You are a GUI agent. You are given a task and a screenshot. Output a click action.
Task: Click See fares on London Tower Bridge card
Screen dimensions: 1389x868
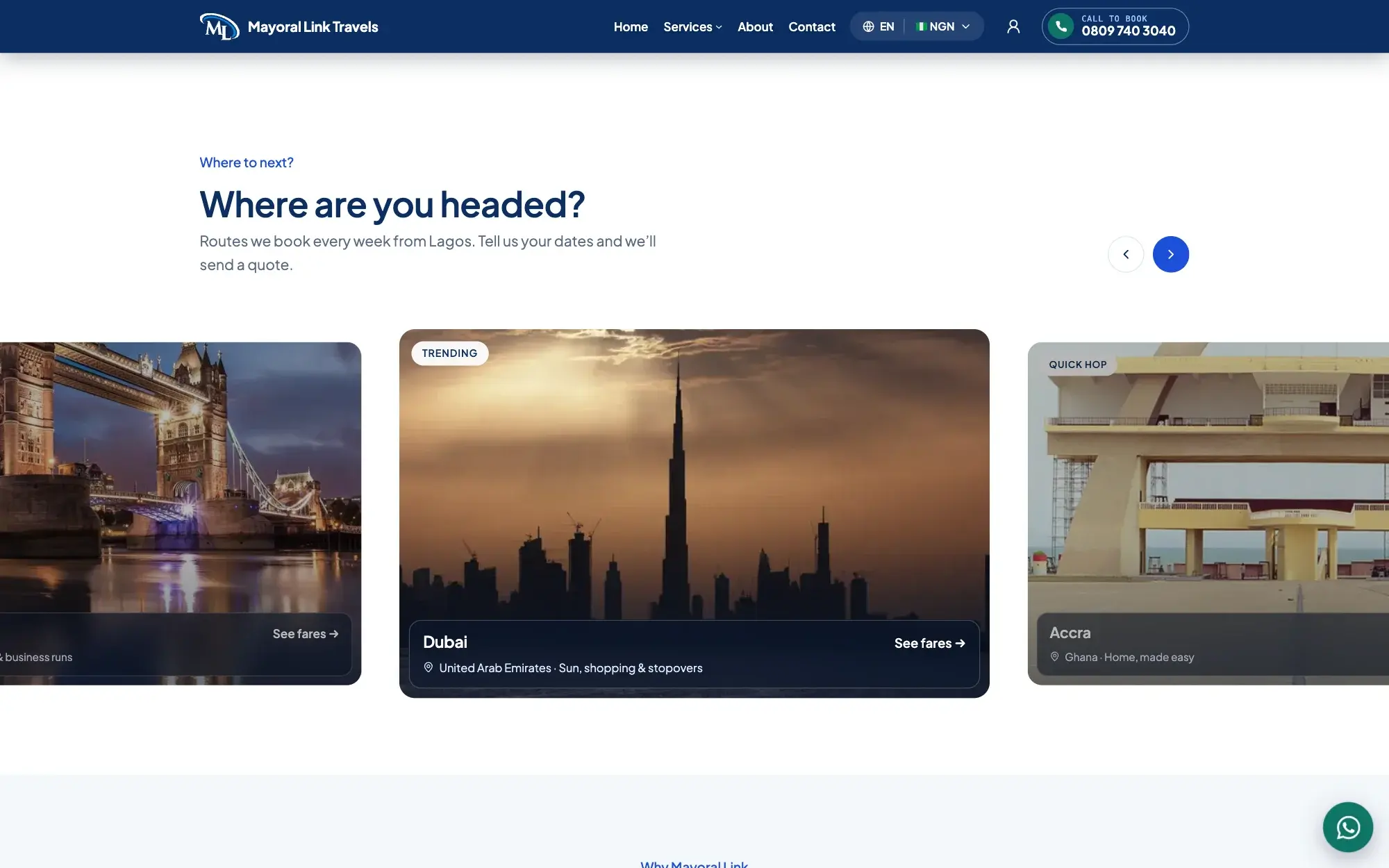306,634
